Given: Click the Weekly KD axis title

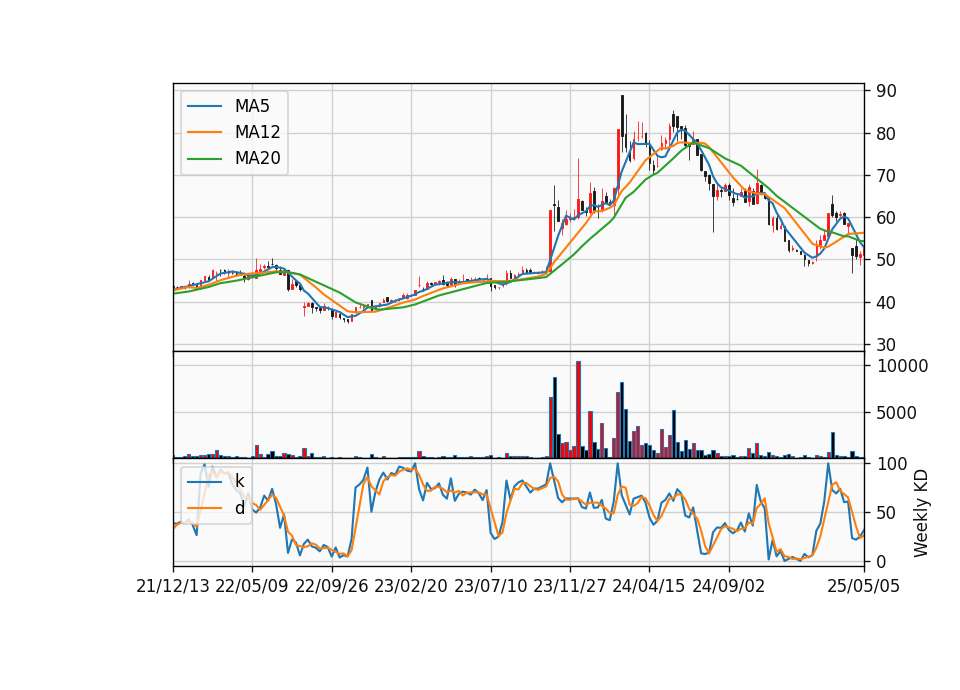Looking at the screenshot, I should point(921,514).
